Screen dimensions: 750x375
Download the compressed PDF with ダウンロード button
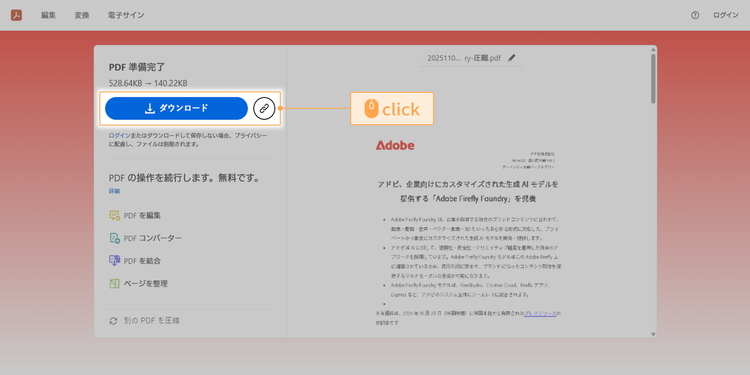click(176, 108)
